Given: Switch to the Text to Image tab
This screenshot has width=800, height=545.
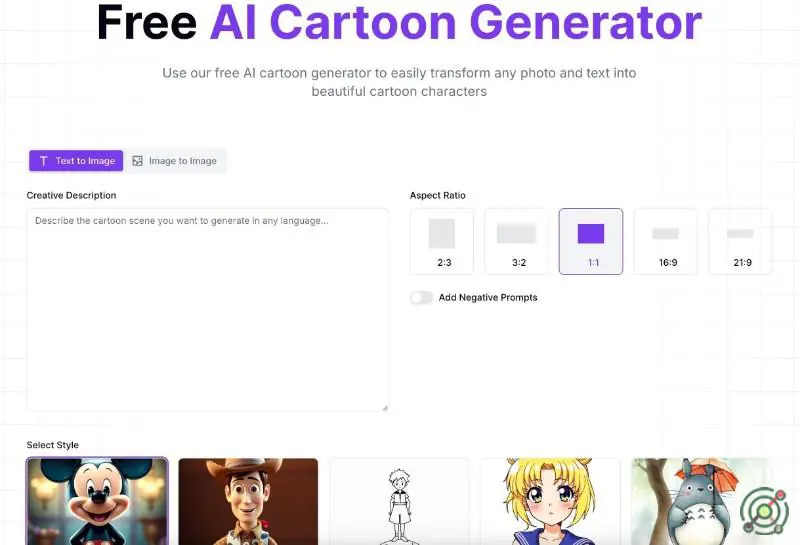Looking at the screenshot, I should coord(76,161).
